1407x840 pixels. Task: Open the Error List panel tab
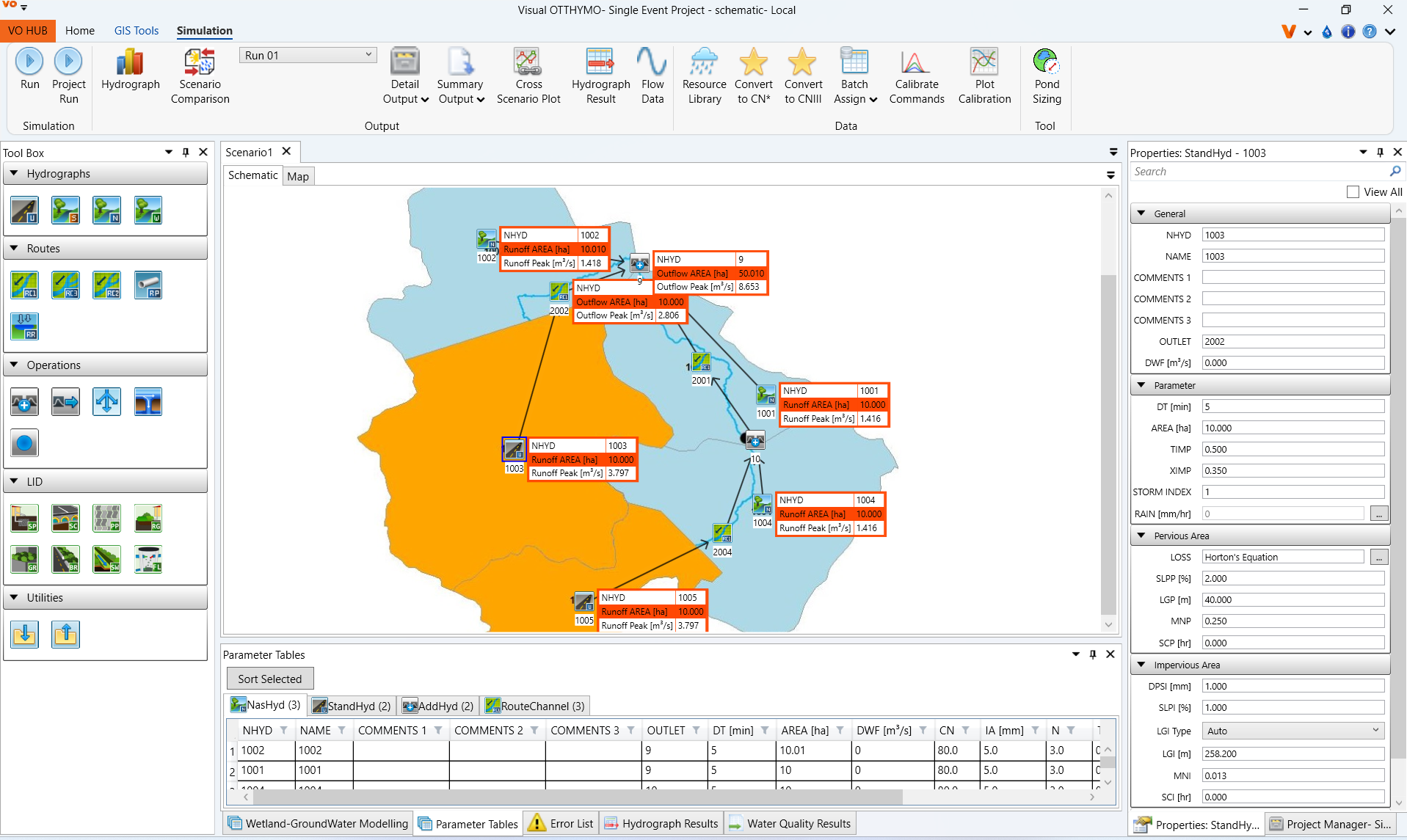(561, 824)
